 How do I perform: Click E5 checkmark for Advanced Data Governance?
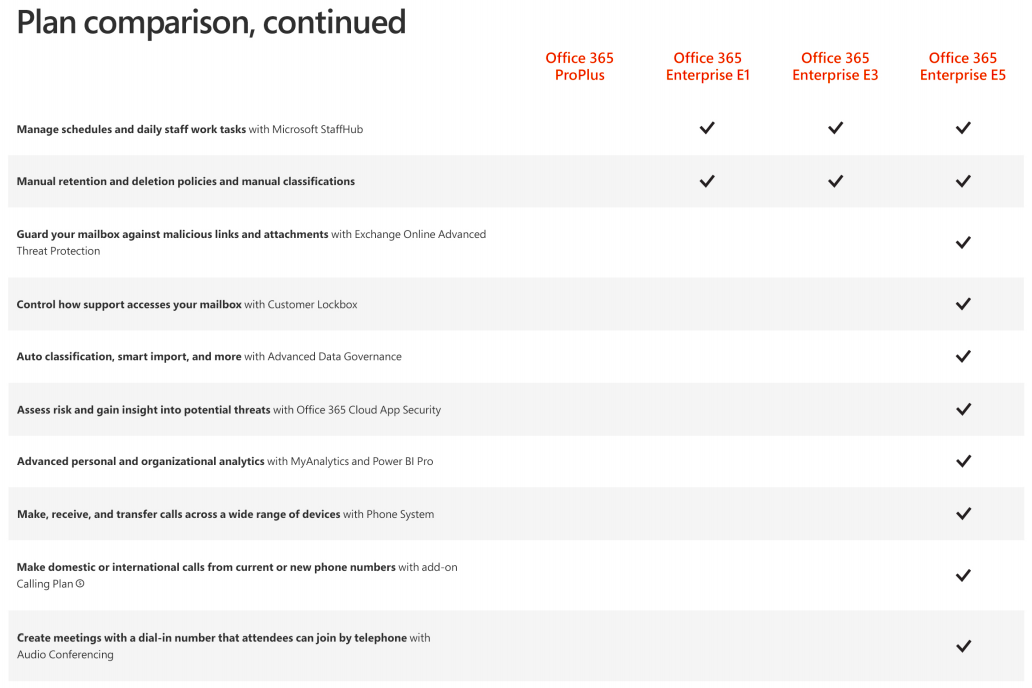(963, 356)
